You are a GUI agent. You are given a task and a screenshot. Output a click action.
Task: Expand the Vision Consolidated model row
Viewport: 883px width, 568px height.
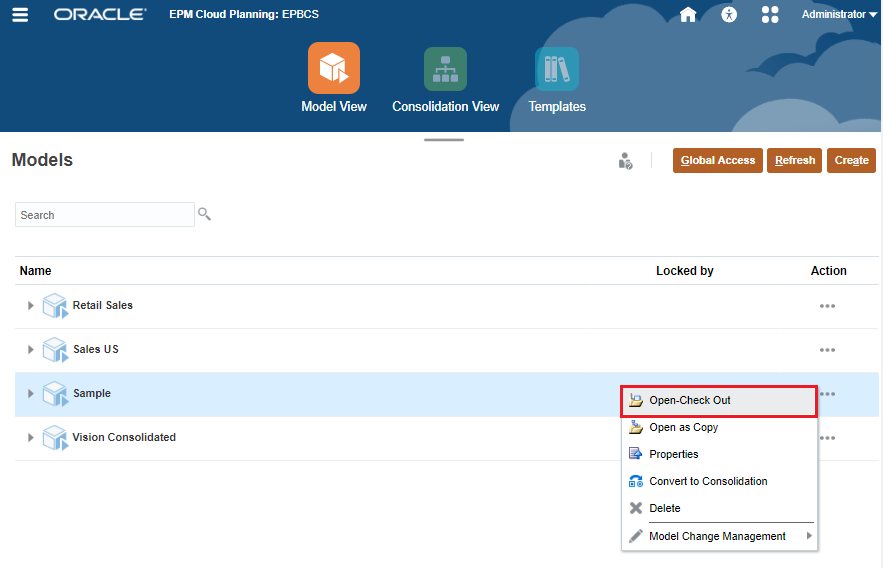[x=30, y=437]
